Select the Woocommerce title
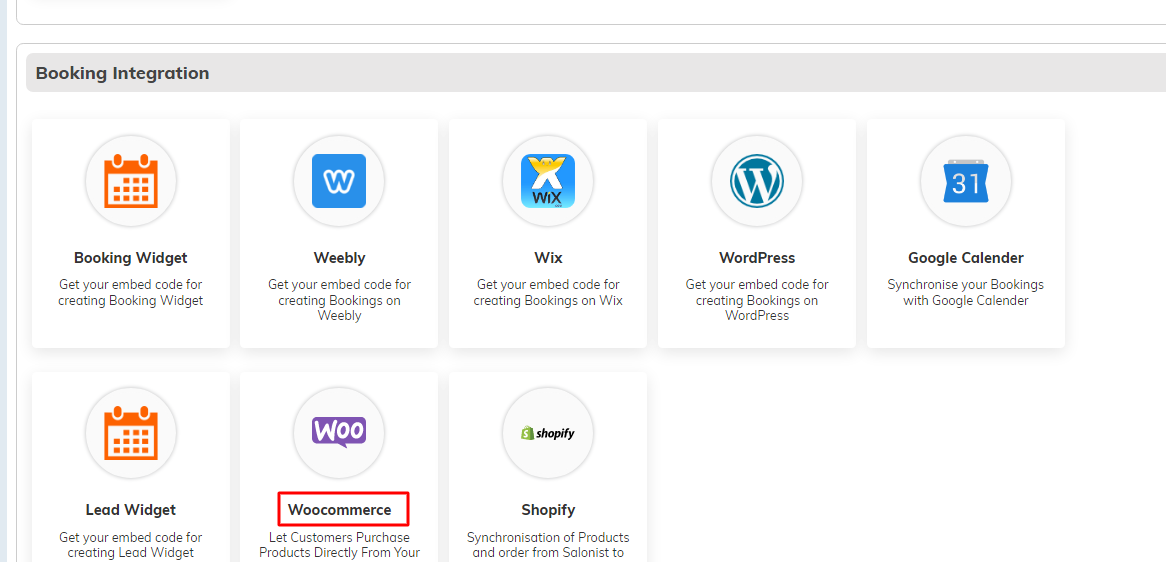 click(x=339, y=510)
